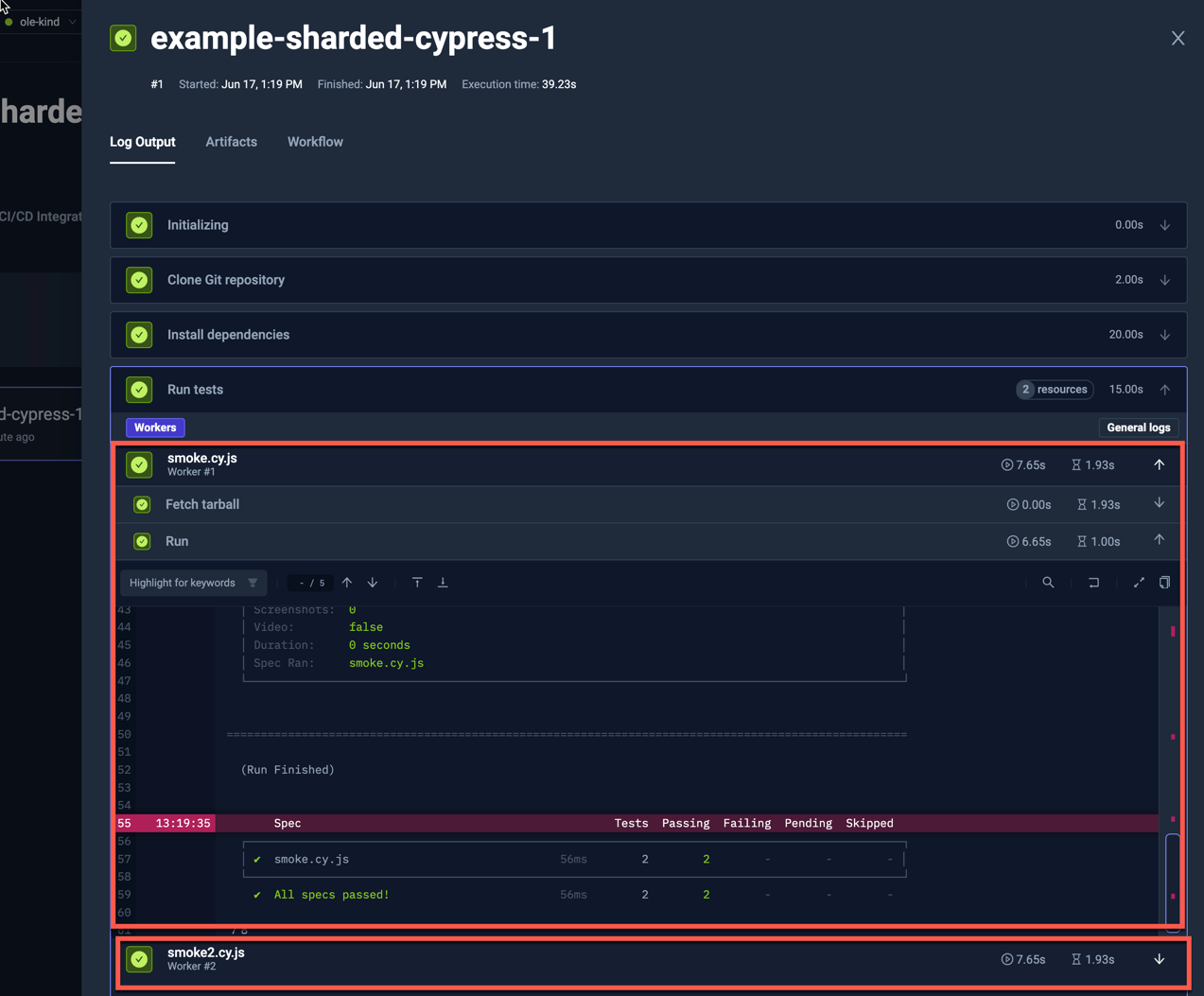Open the Workflow tab
Screen dimensions: 1204x996
click(315, 142)
